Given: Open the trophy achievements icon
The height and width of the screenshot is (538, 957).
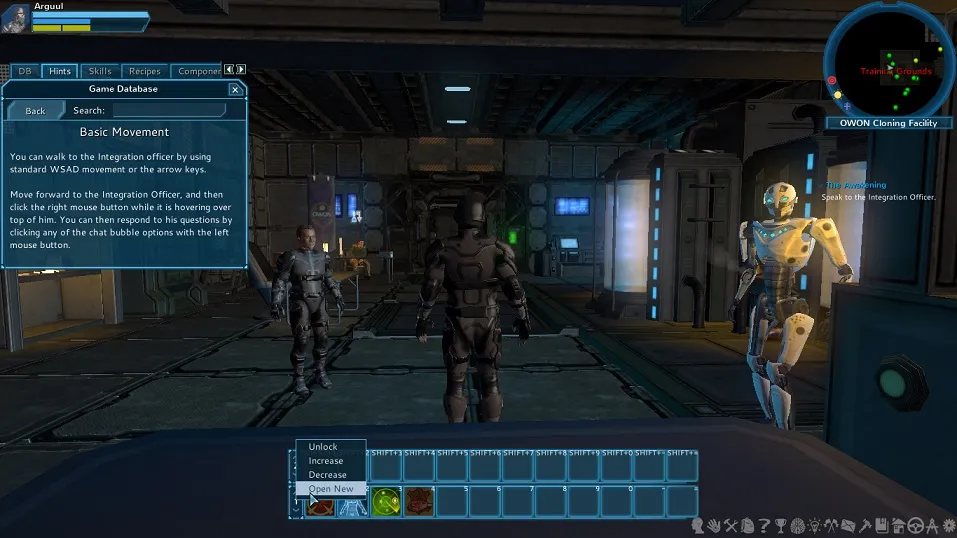Looking at the screenshot, I should pyautogui.click(x=781, y=525).
